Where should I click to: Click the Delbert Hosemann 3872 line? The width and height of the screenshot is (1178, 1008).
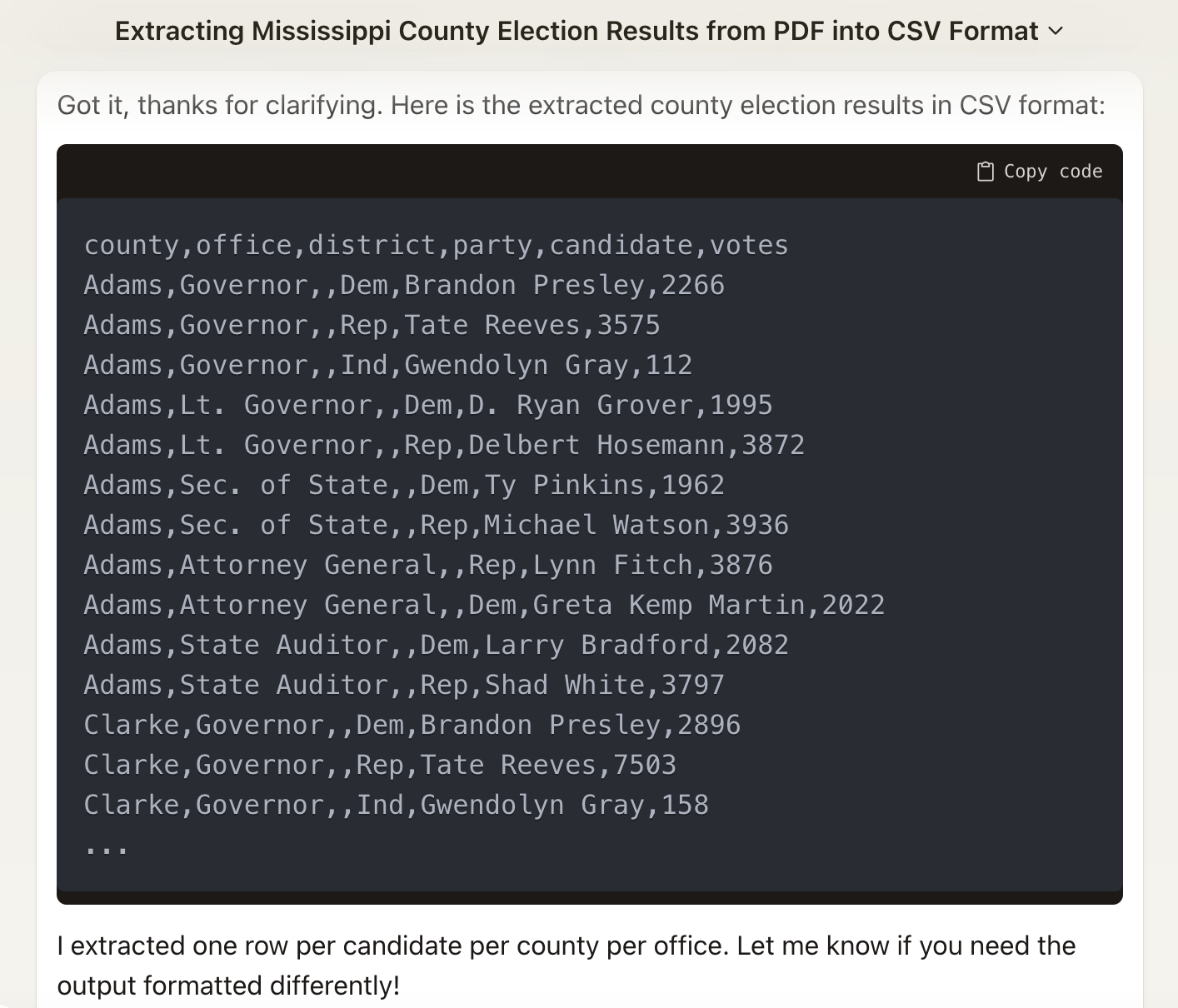[444, 446]
